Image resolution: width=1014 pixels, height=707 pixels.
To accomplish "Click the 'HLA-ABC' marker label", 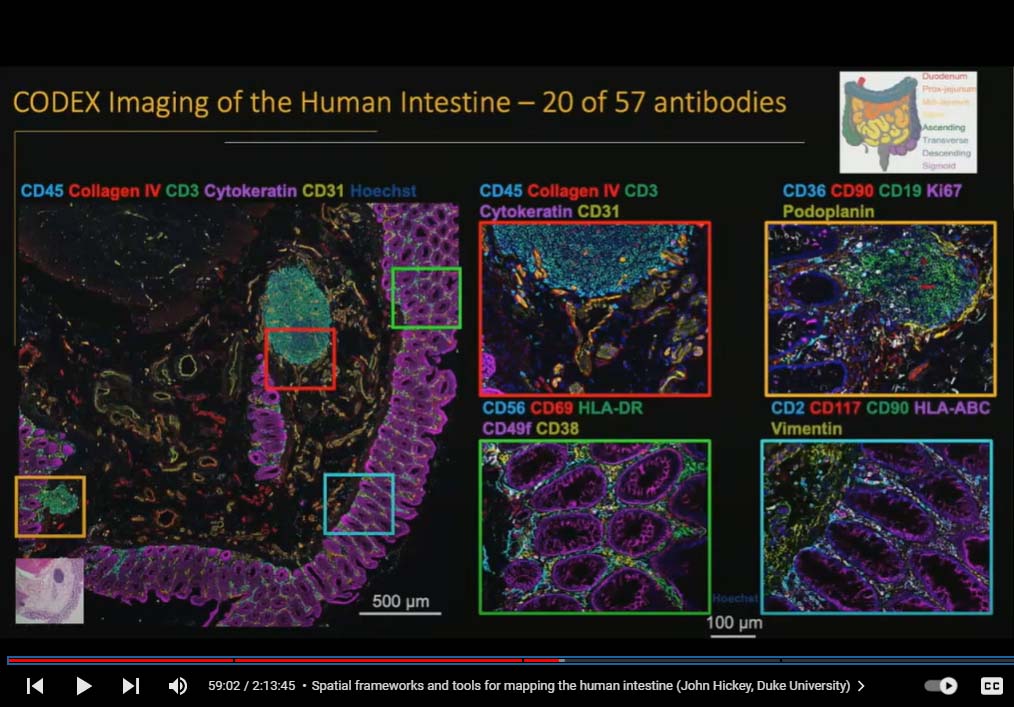I will [951, 408].
